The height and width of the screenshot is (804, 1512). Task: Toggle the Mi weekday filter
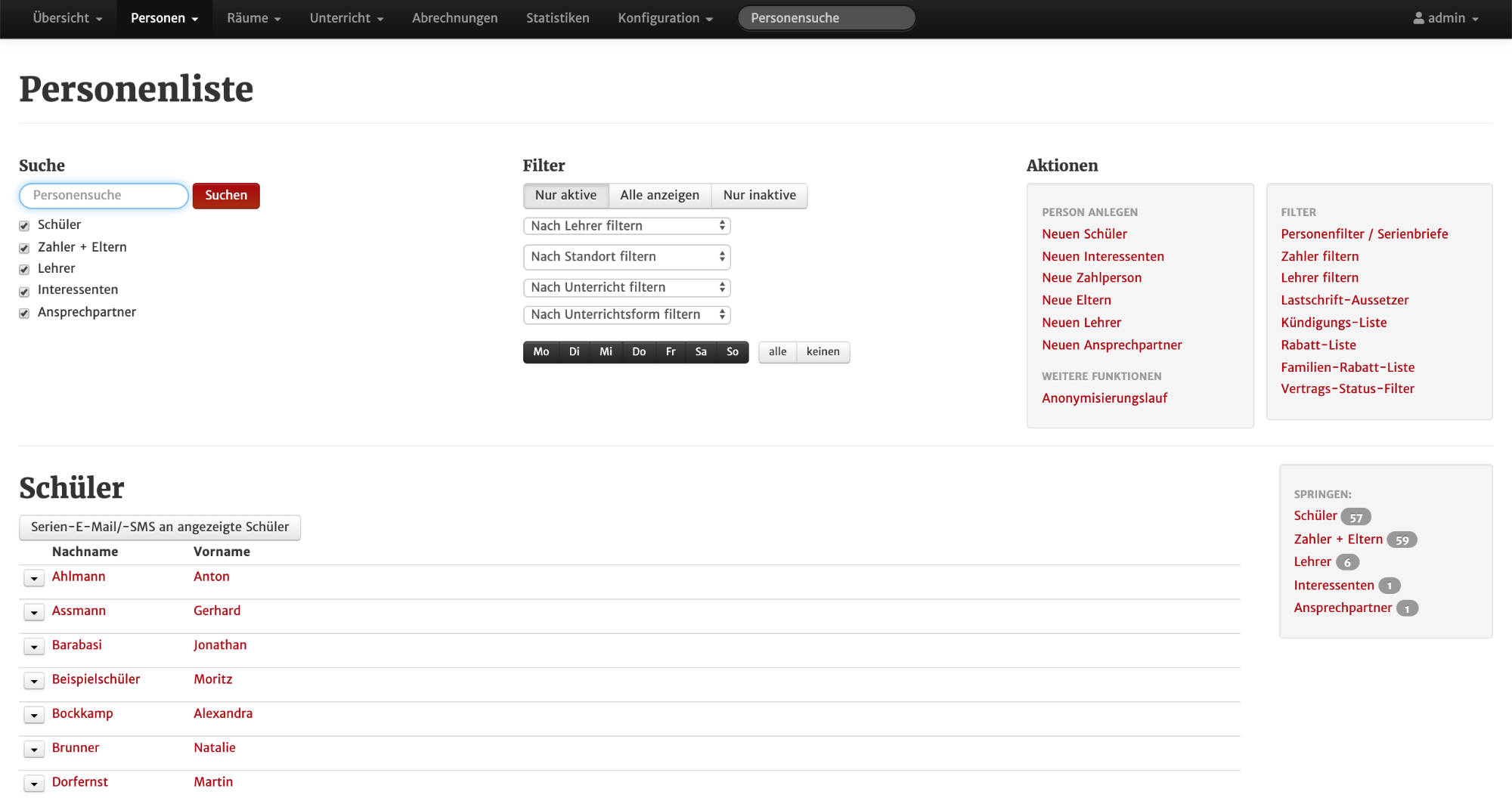[x=606, y=352]
